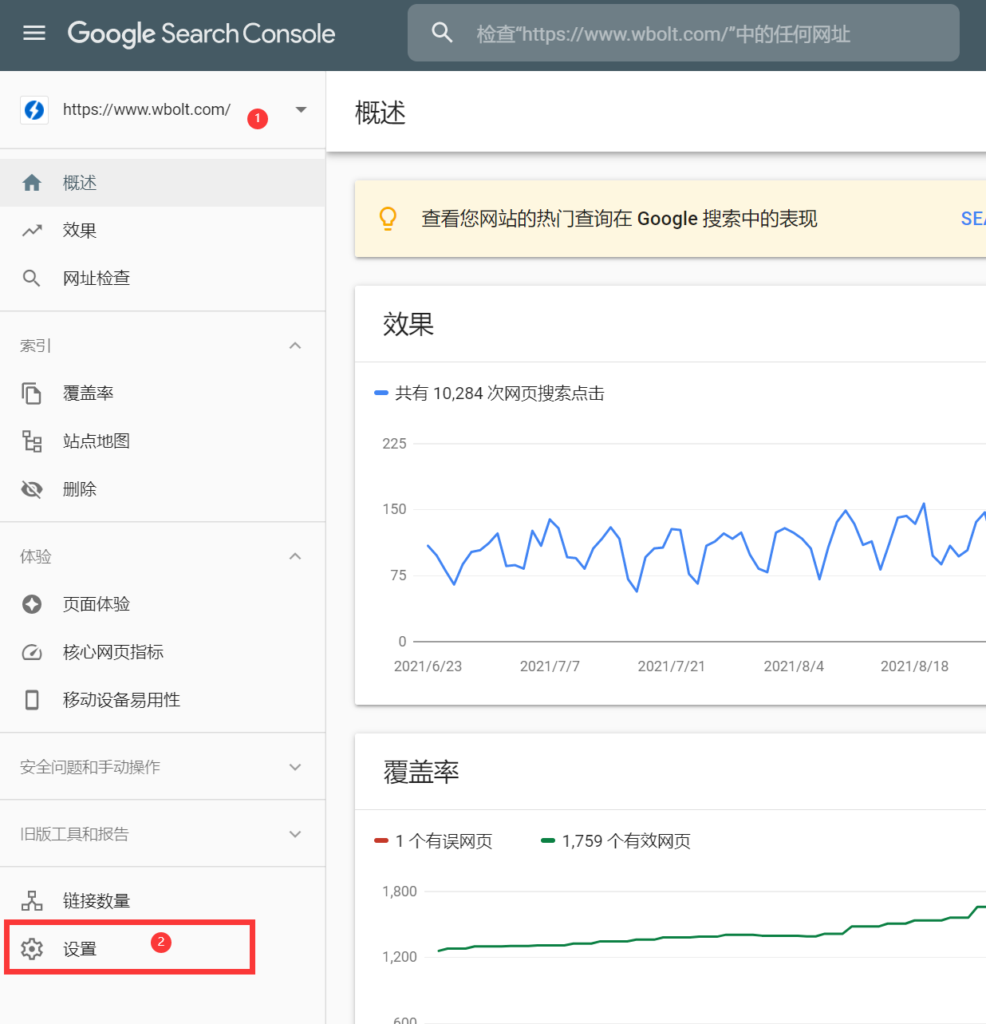Screen dimensions: 986x1024
Task: Click the 站点地图 sitemap icon
Action: coord(32,441)
